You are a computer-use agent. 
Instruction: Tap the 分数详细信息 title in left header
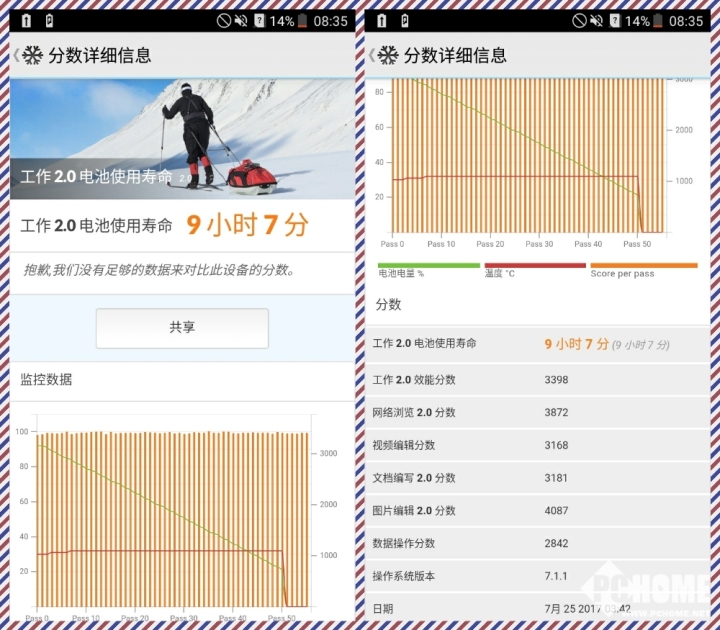[100, 56]
